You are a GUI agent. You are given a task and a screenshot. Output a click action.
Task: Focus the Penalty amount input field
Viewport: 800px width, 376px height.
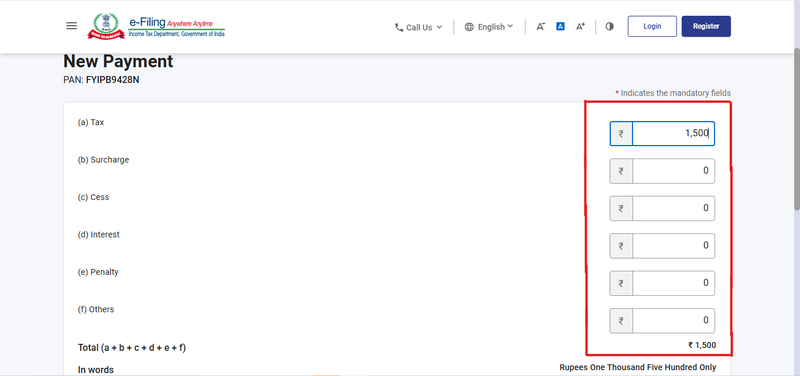pyautogui.click(x=673, y=283)
